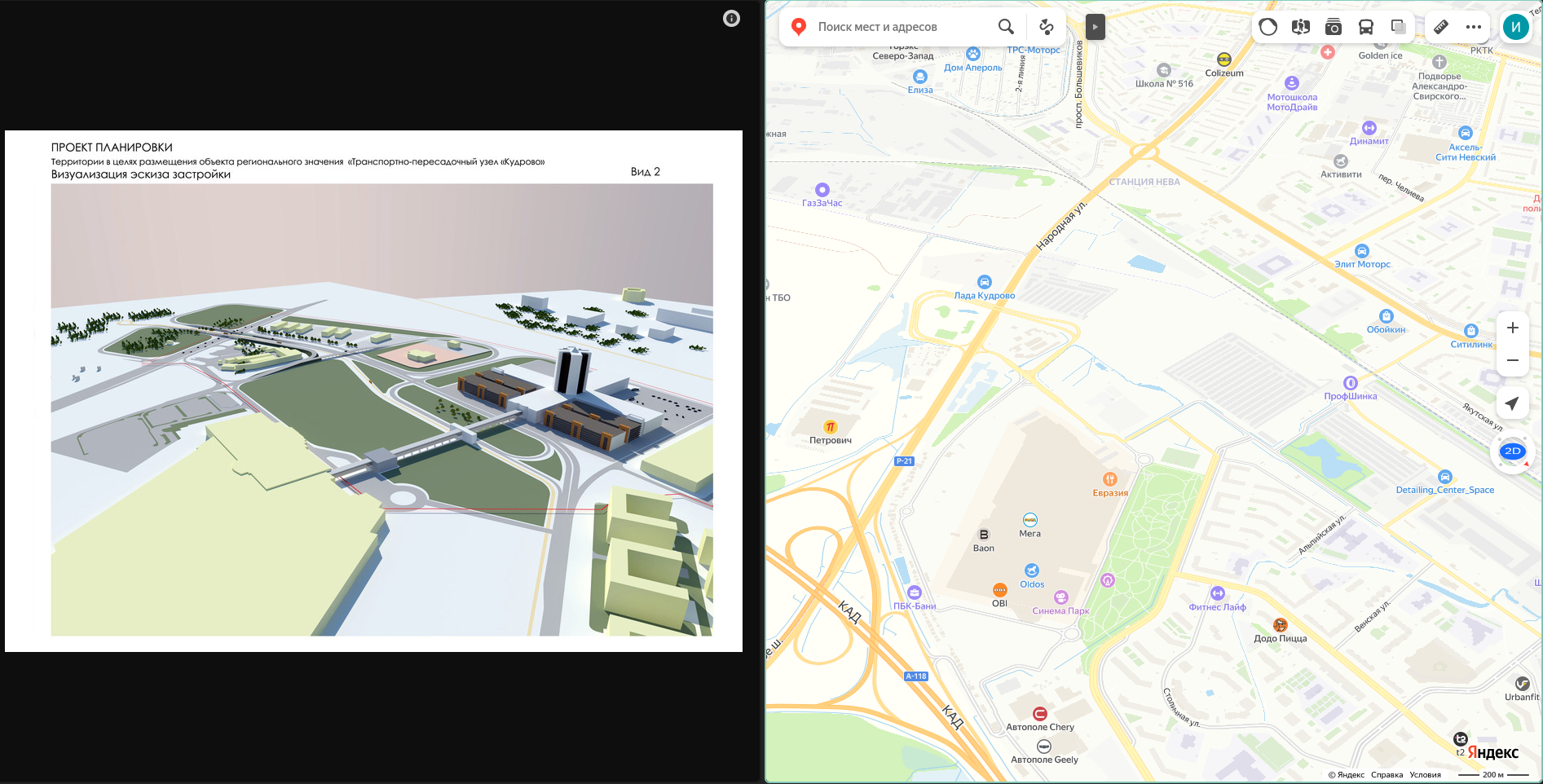Open the Справка help link
Viewport: 1543px width, 784px height.
click(1386, 775)
